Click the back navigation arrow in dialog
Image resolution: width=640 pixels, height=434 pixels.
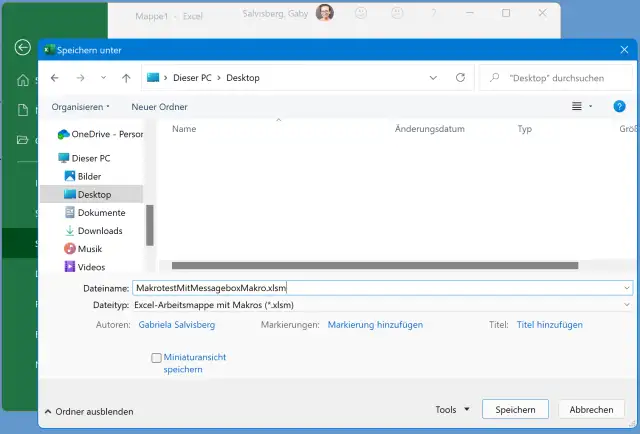pyautogui.click(x=54, y=77)
